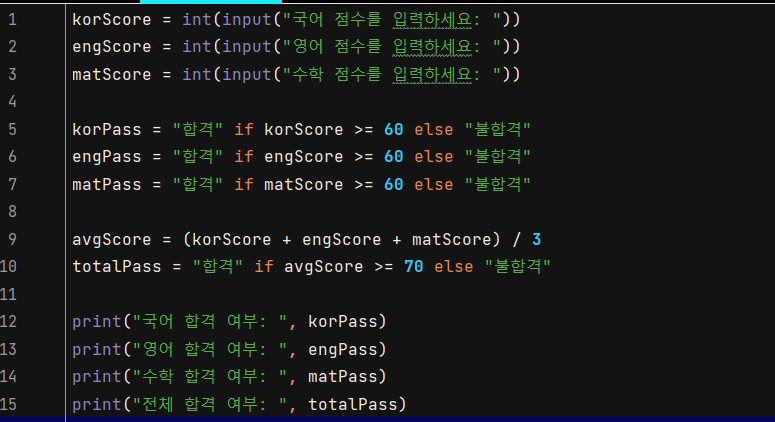Click engScore variable at start of line 2

click(112, 47)
